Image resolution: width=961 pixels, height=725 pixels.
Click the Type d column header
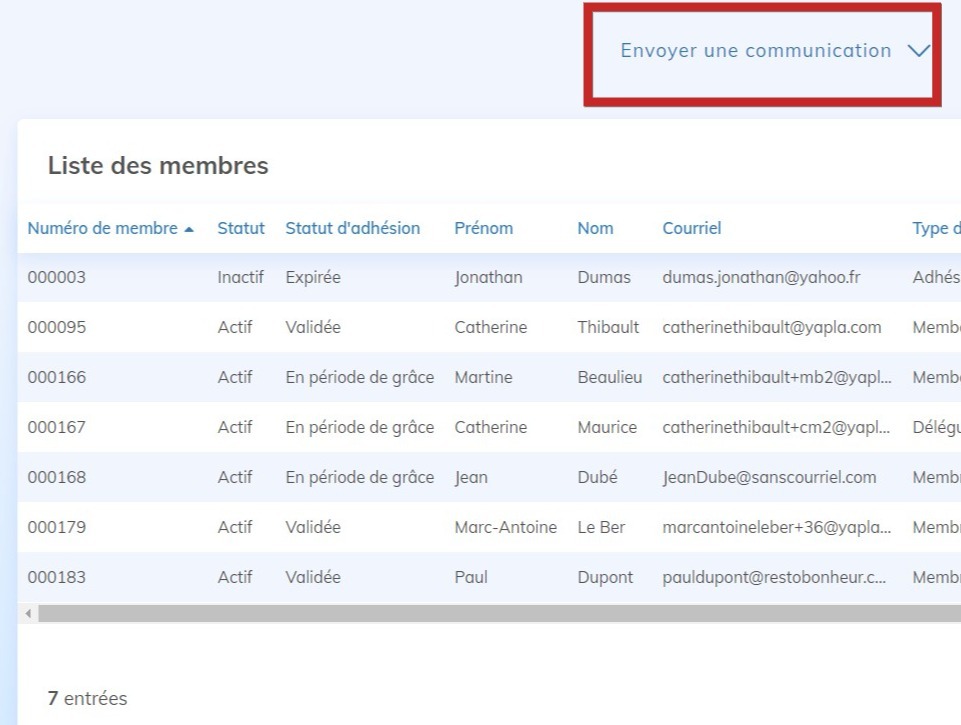[x=936, y=228]
